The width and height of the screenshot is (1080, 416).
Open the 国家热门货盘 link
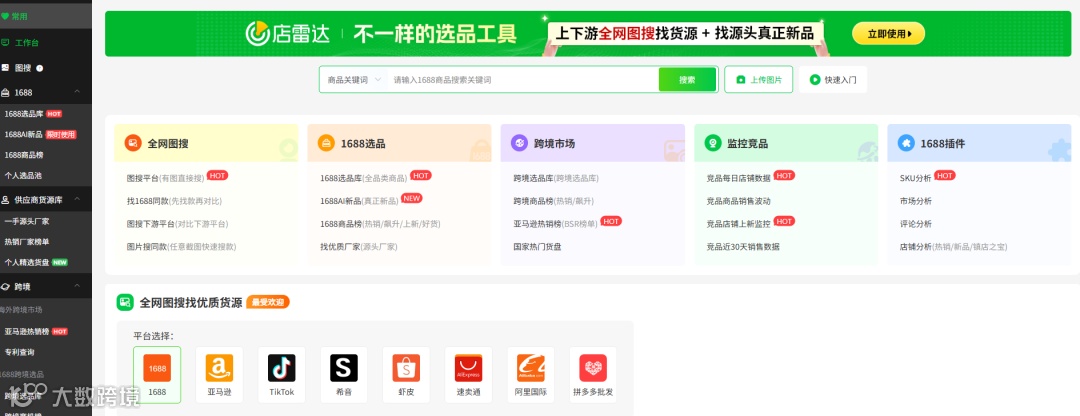point(537,247)
